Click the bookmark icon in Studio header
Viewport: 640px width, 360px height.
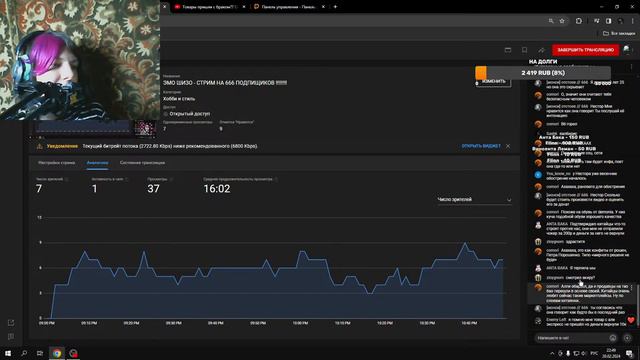pyautogui.click(x=524, y=50)
